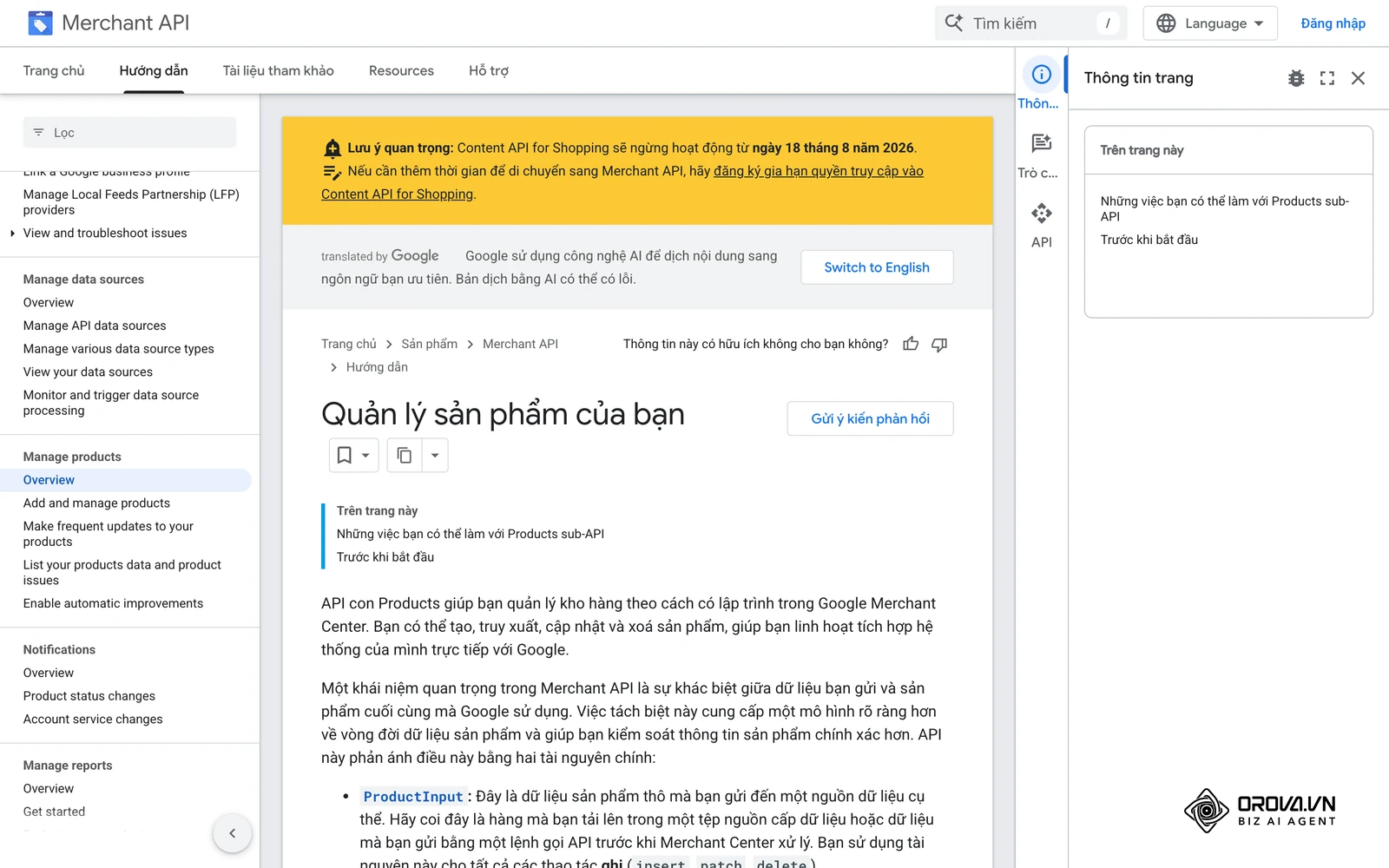Click the thumbs down icon

(x=939, y=344)
